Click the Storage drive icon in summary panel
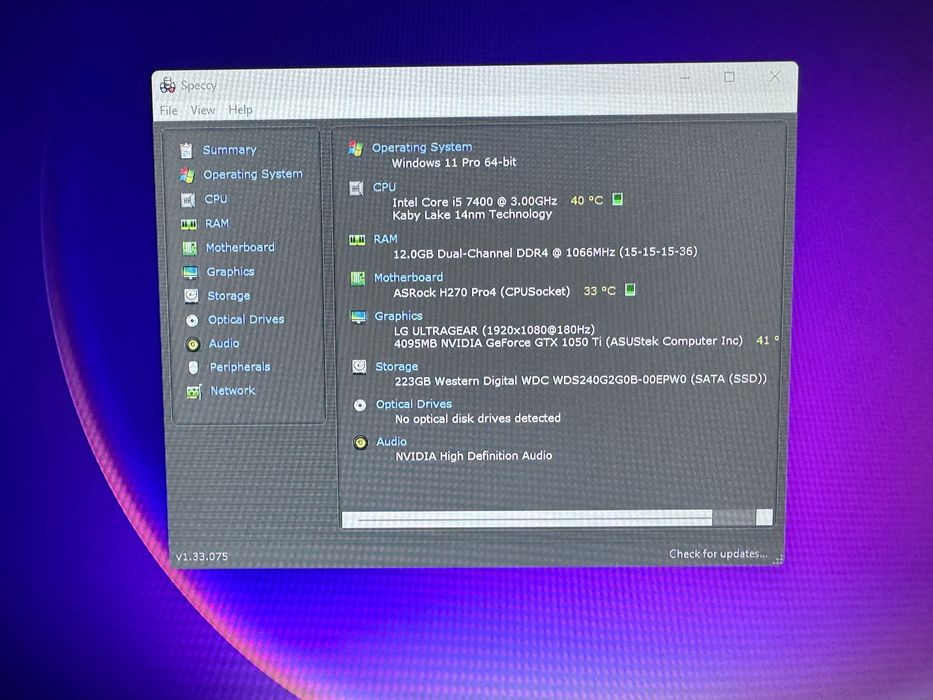Image resolution: width=933 pixels, height=700 pixels. pyautogui.click(x=359, y=367)
